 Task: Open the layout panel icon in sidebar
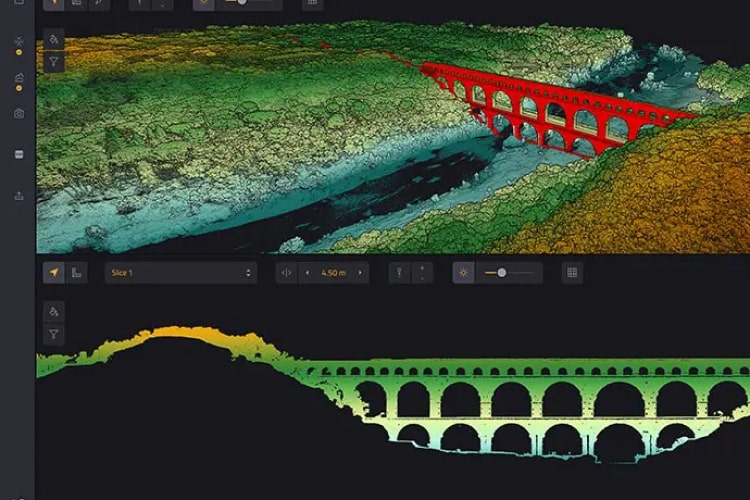19,154
